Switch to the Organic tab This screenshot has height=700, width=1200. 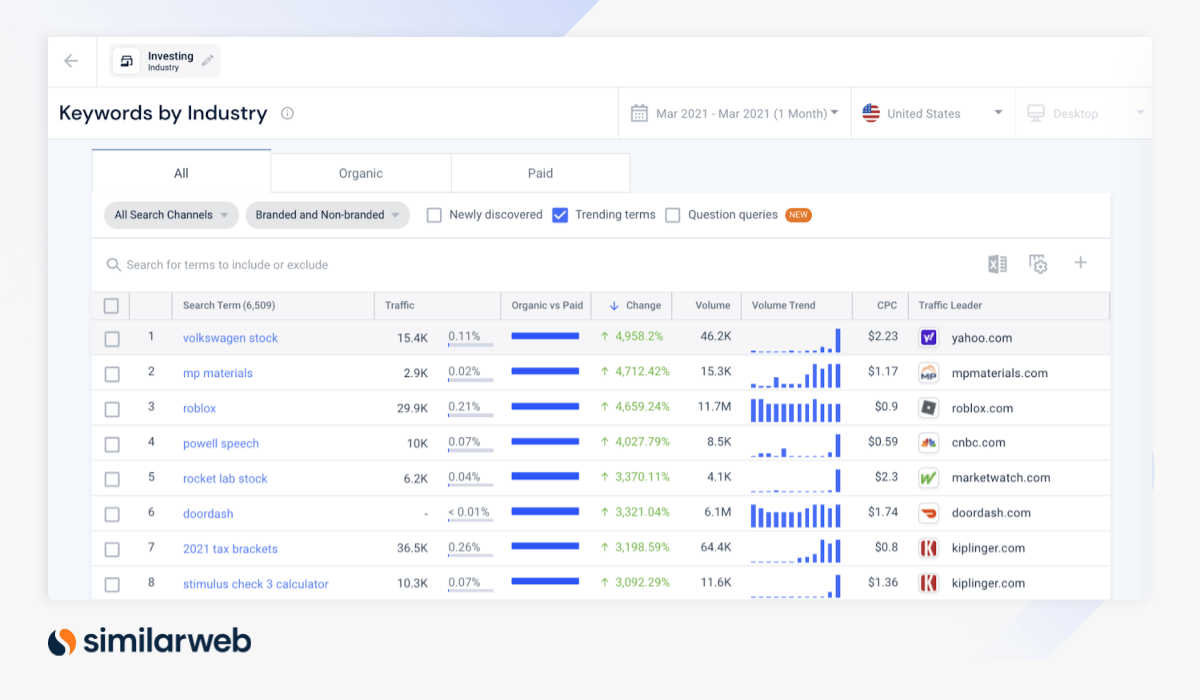click(x=360, y=172)
